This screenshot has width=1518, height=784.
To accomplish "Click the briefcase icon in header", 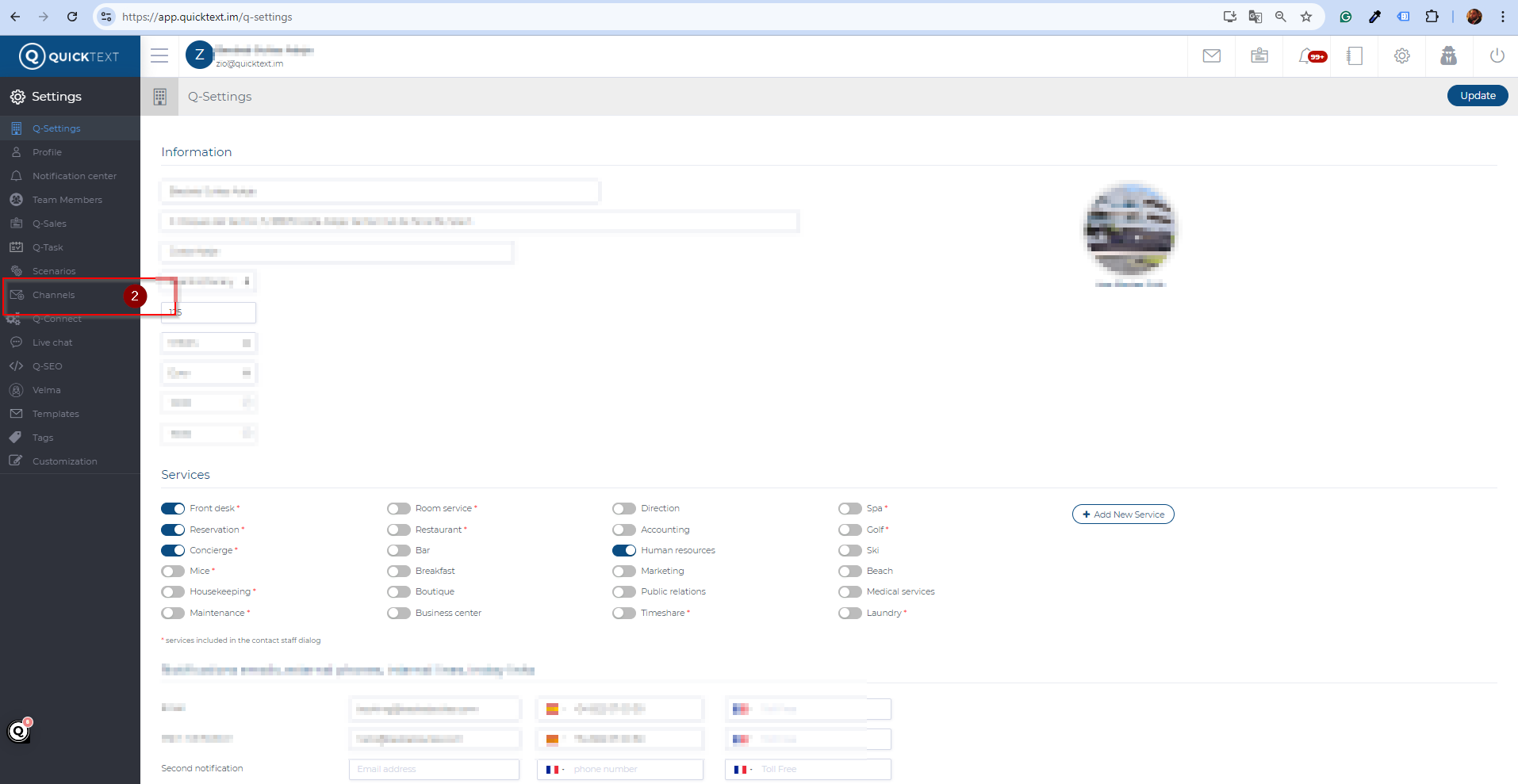I will click(x=1259, y=56).
